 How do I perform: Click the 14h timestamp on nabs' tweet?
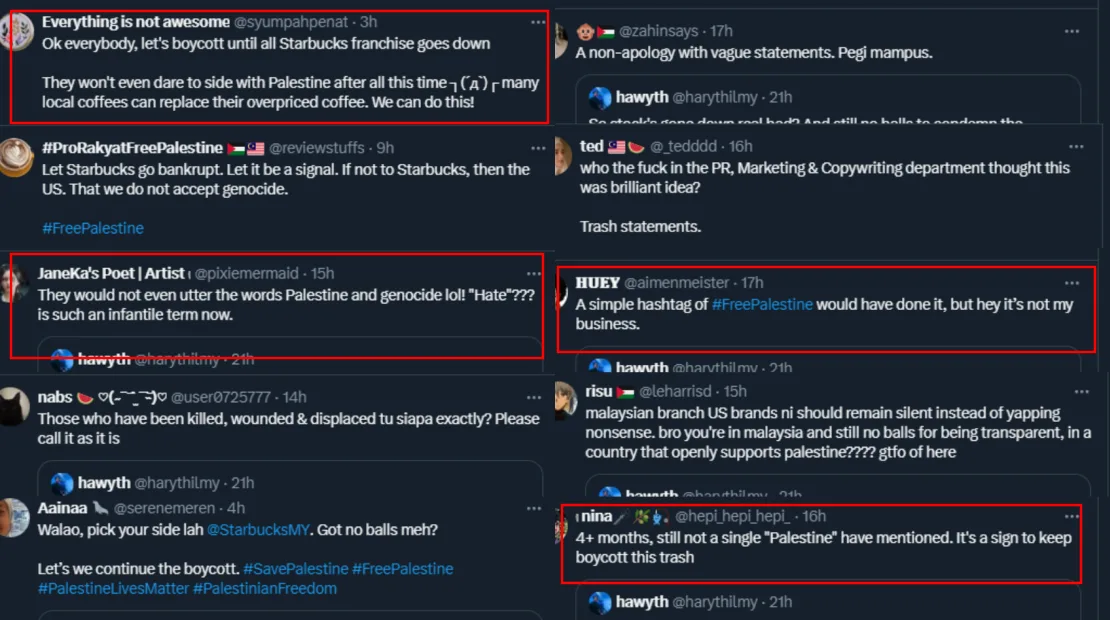point(294,397)
